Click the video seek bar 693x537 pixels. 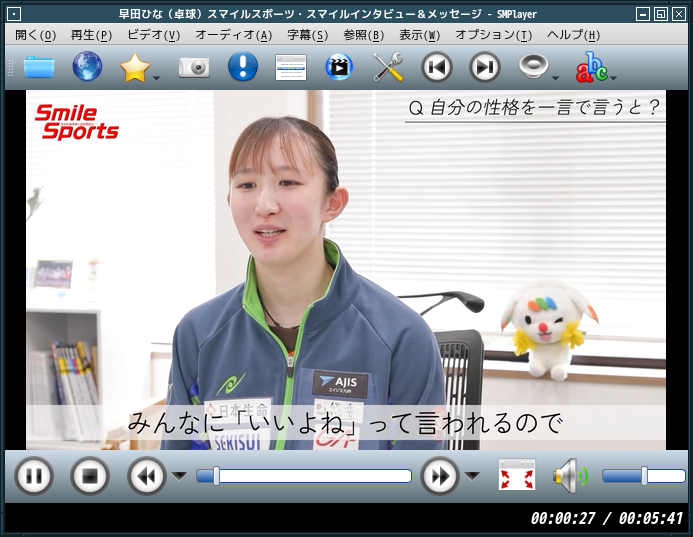(304, 476)
